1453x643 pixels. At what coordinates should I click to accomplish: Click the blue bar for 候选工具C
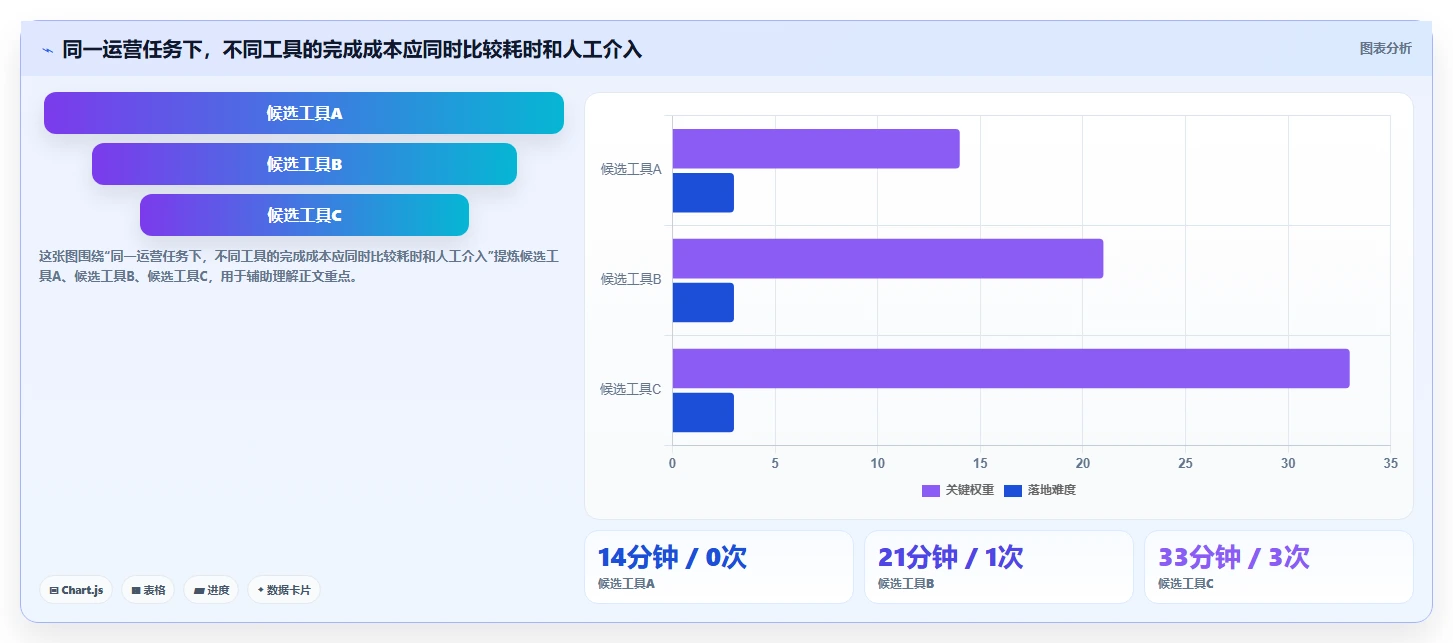pyautogui.click(x=703, y=412)
